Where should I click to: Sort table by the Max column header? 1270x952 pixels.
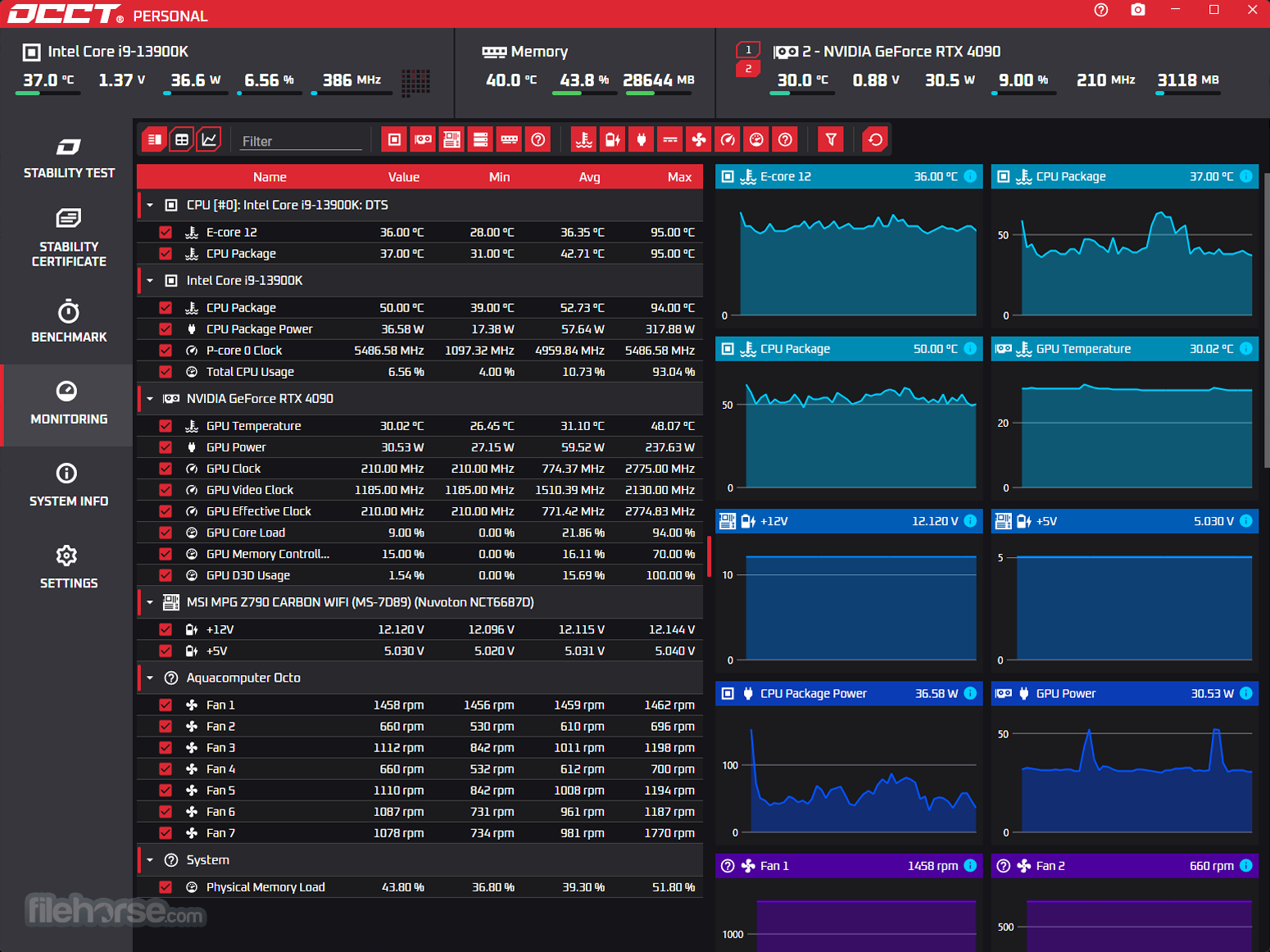tap(679, 177)
